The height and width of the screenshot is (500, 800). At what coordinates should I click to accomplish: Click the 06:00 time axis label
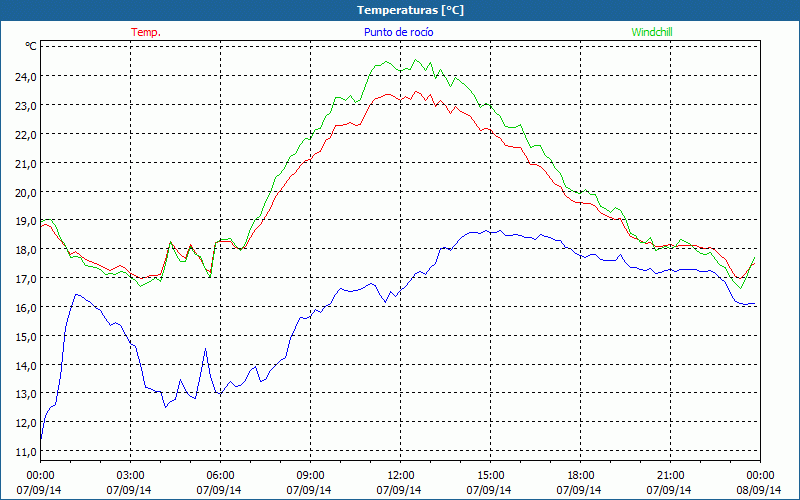pyautogui.click(x=220, y=476)
